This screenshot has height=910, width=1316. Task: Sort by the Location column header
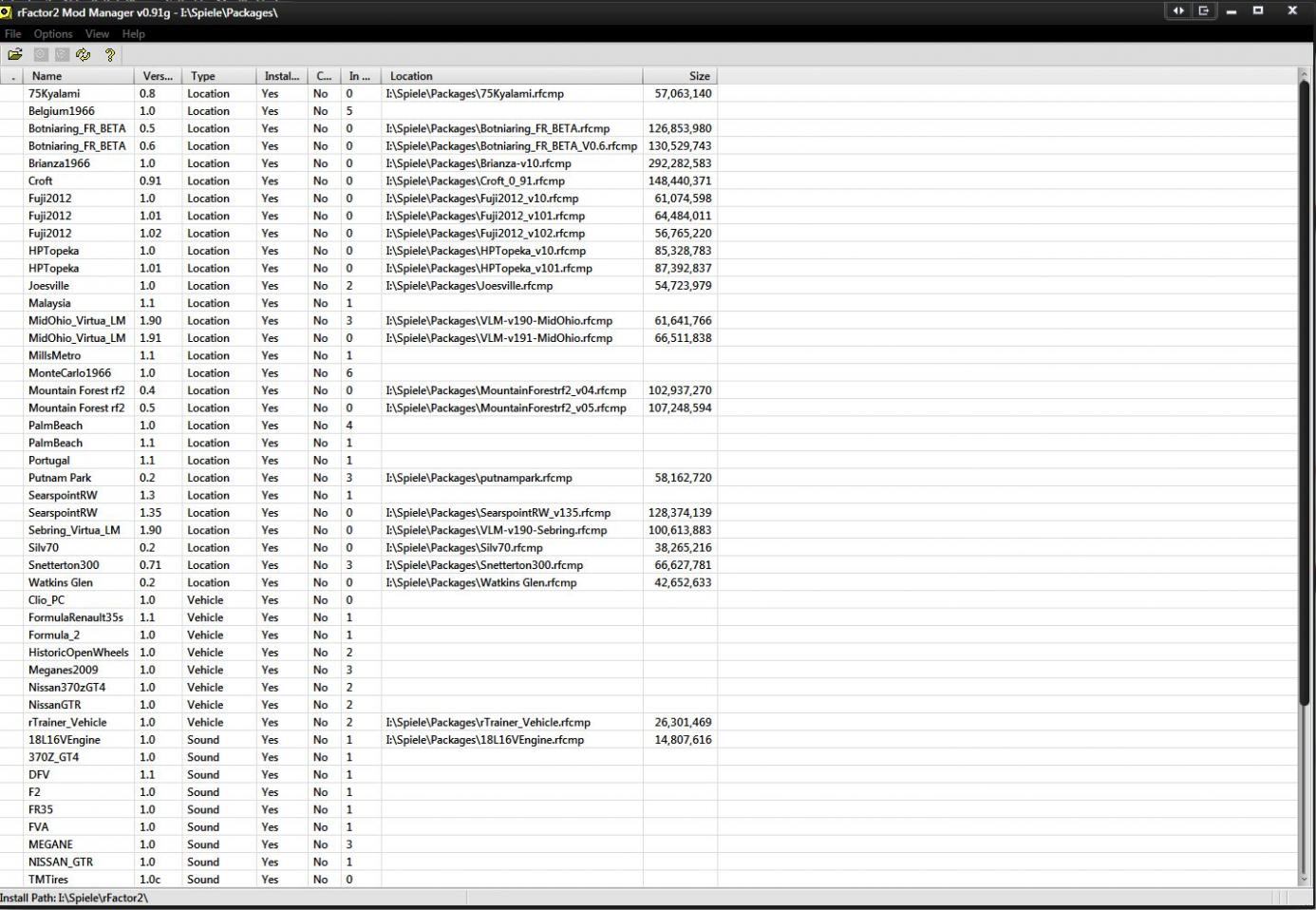[x=512, y=76]
